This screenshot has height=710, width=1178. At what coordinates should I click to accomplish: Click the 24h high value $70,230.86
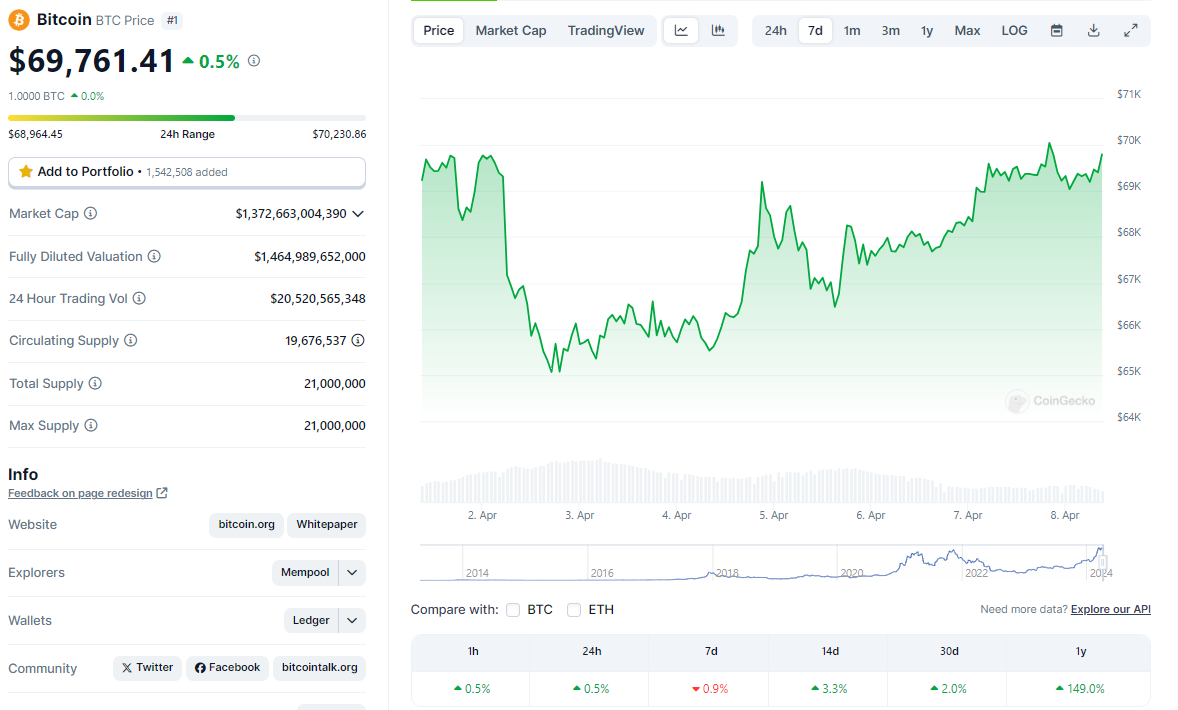(x=339, y=134)
